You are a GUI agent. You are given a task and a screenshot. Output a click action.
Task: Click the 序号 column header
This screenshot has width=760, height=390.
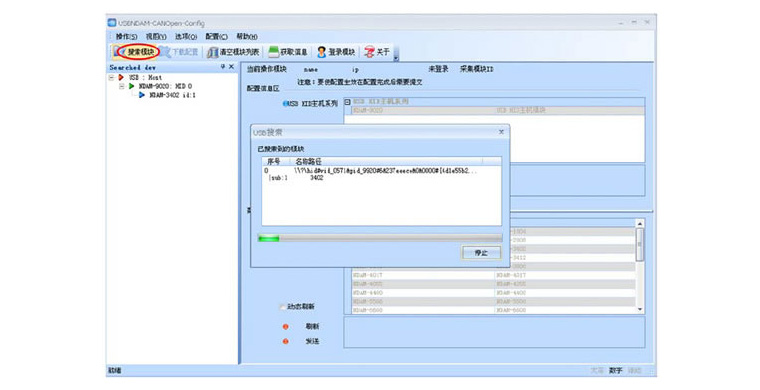(x=274, y=161)
